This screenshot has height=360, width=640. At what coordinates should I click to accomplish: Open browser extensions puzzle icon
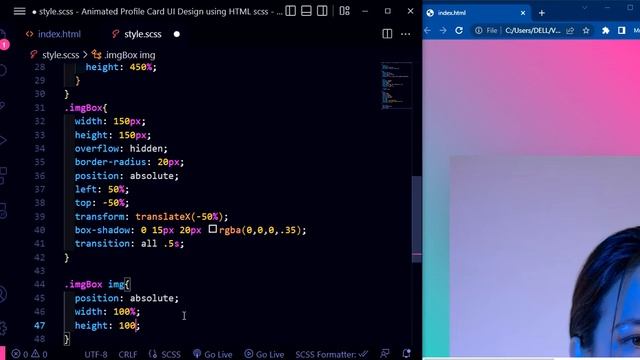(606, 31)
